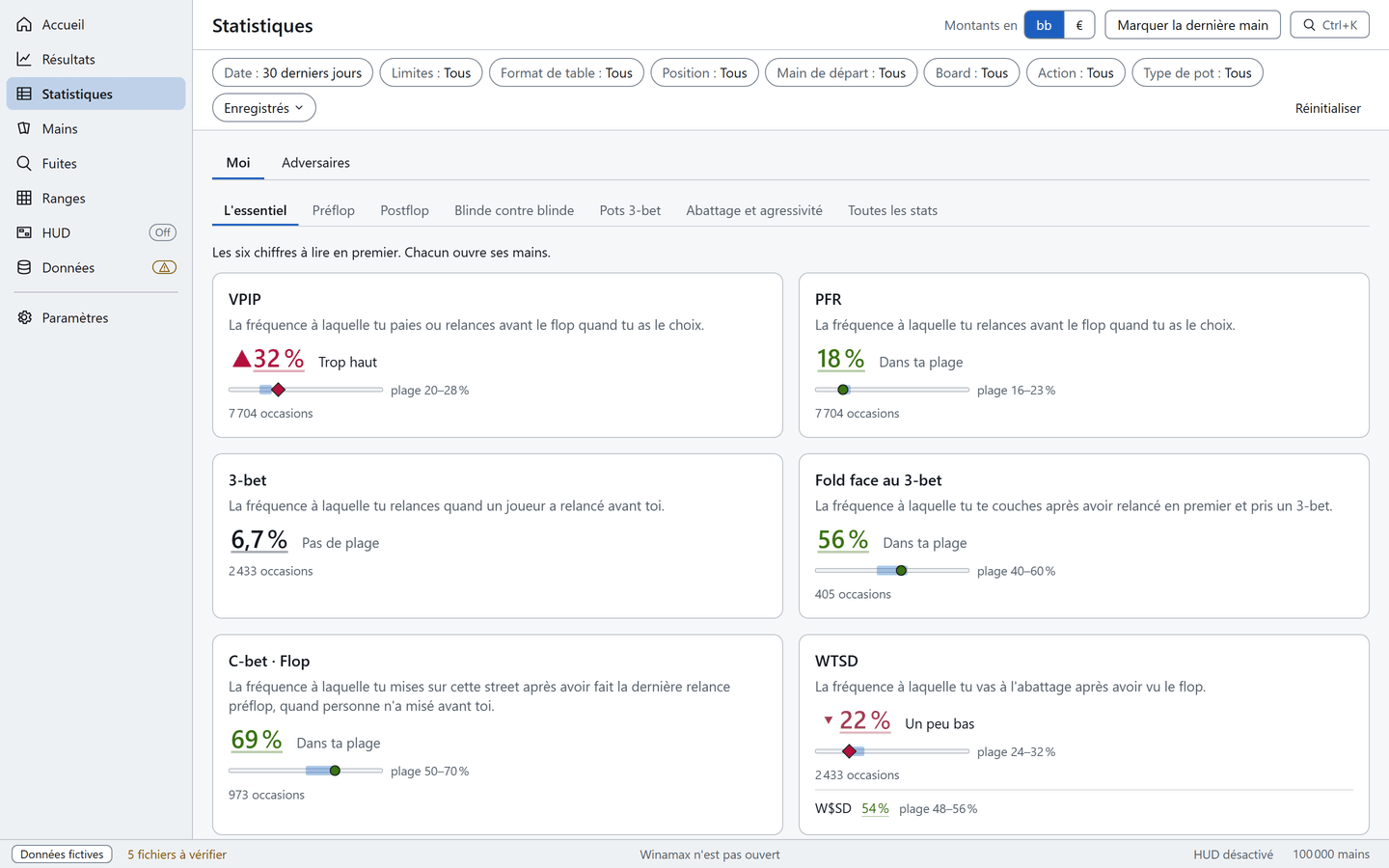Open the Position filter
The image size is (1389, 868).
tap(704, 72)
